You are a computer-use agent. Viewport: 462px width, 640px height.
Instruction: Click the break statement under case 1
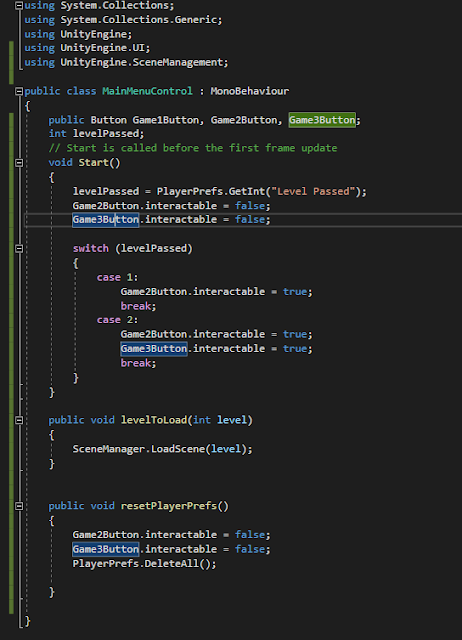point(138,306)
